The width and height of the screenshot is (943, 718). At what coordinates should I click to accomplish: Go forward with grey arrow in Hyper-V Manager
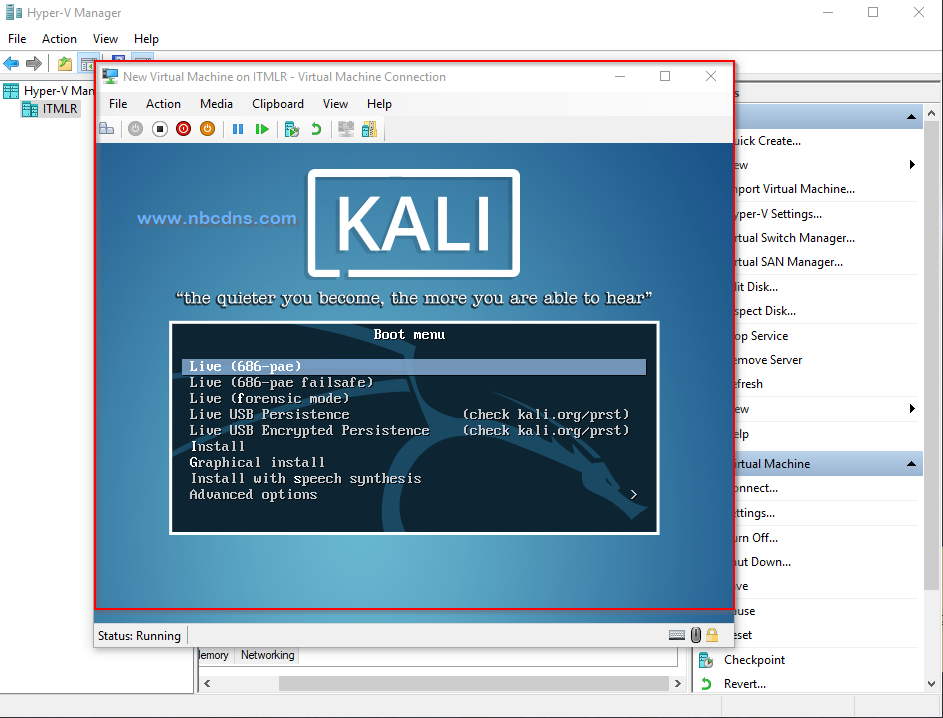point(34,63)
